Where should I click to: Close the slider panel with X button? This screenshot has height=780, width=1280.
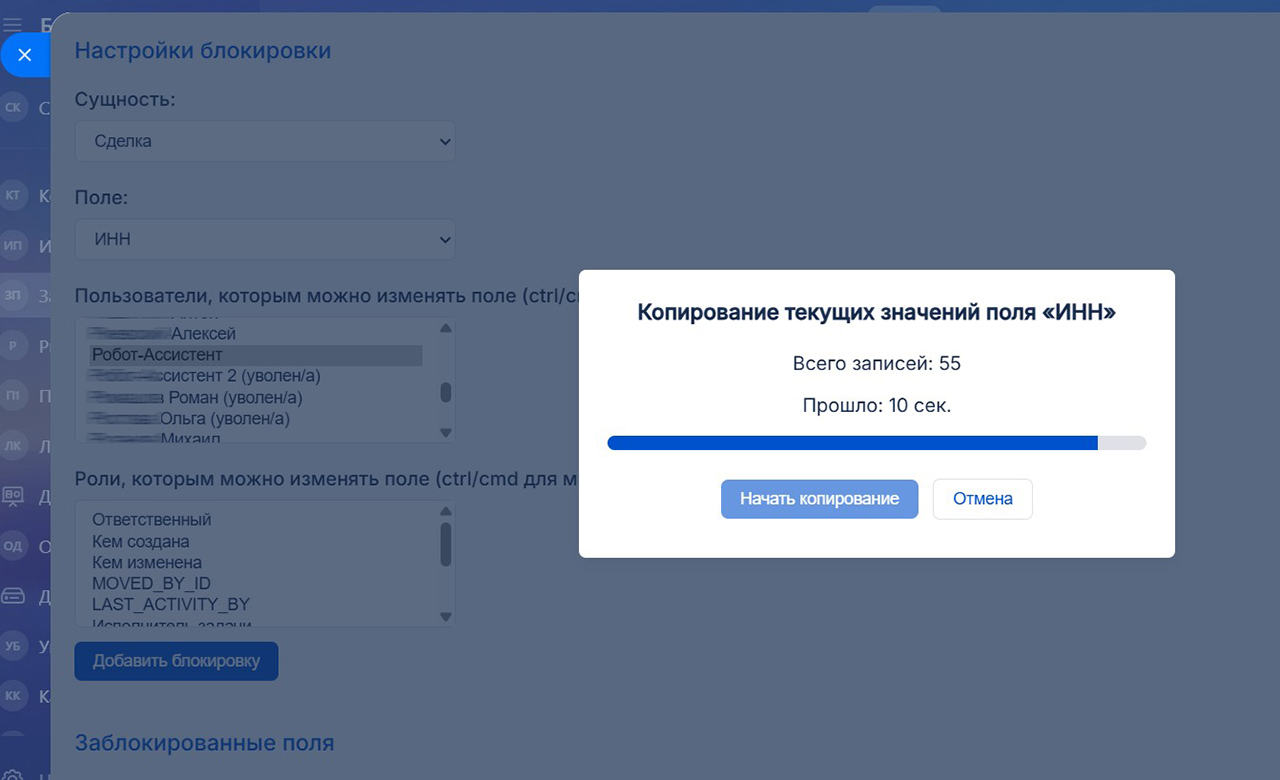click(25, 55)
